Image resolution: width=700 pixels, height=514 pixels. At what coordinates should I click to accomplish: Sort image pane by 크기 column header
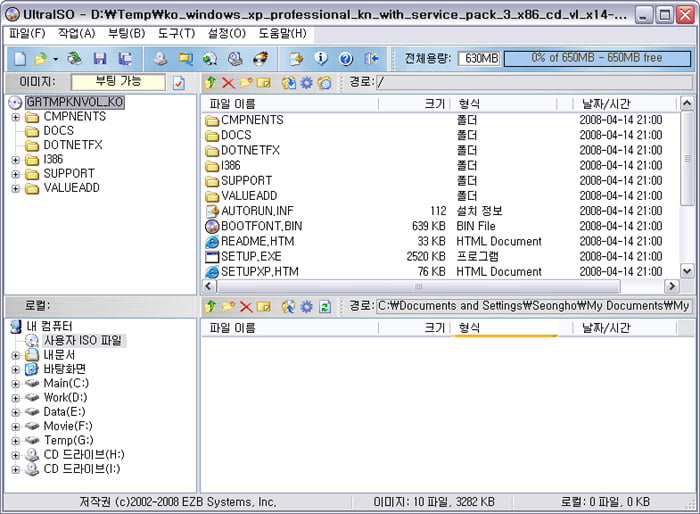pyautogui.click(x=414, y=104)
